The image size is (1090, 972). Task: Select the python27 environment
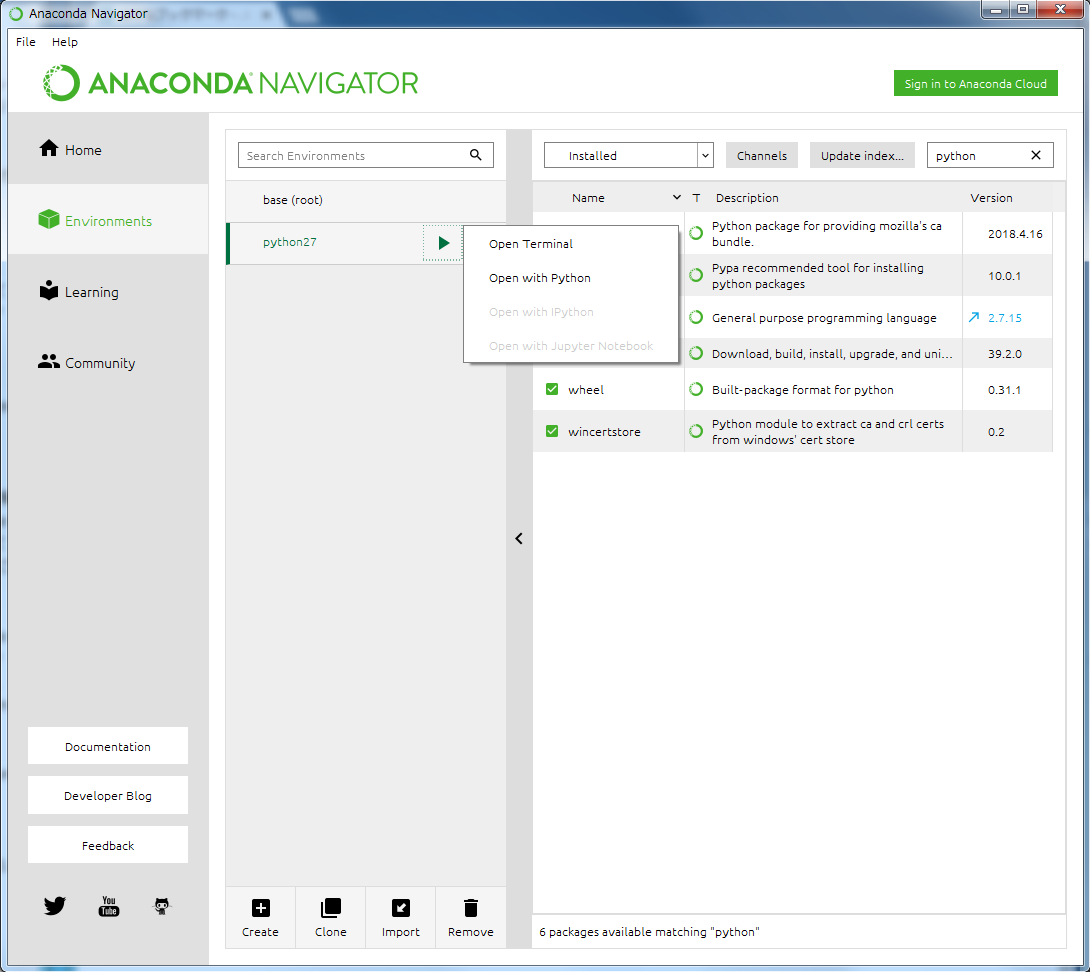325,243
